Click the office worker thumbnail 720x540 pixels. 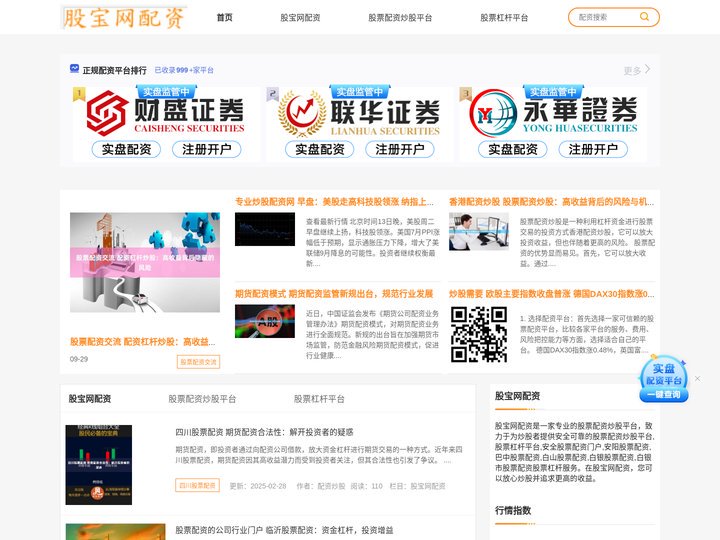point(479,231)
